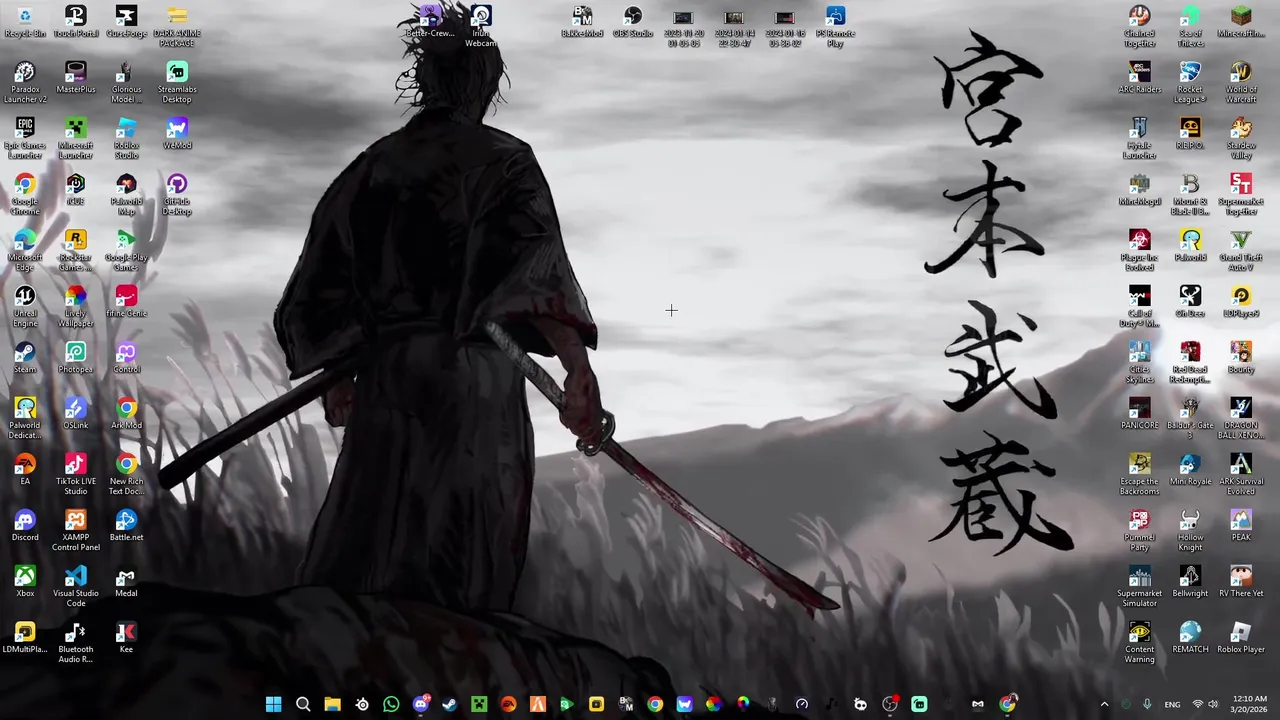Click the Stardew Valley desktop icon

(1241, 139)
